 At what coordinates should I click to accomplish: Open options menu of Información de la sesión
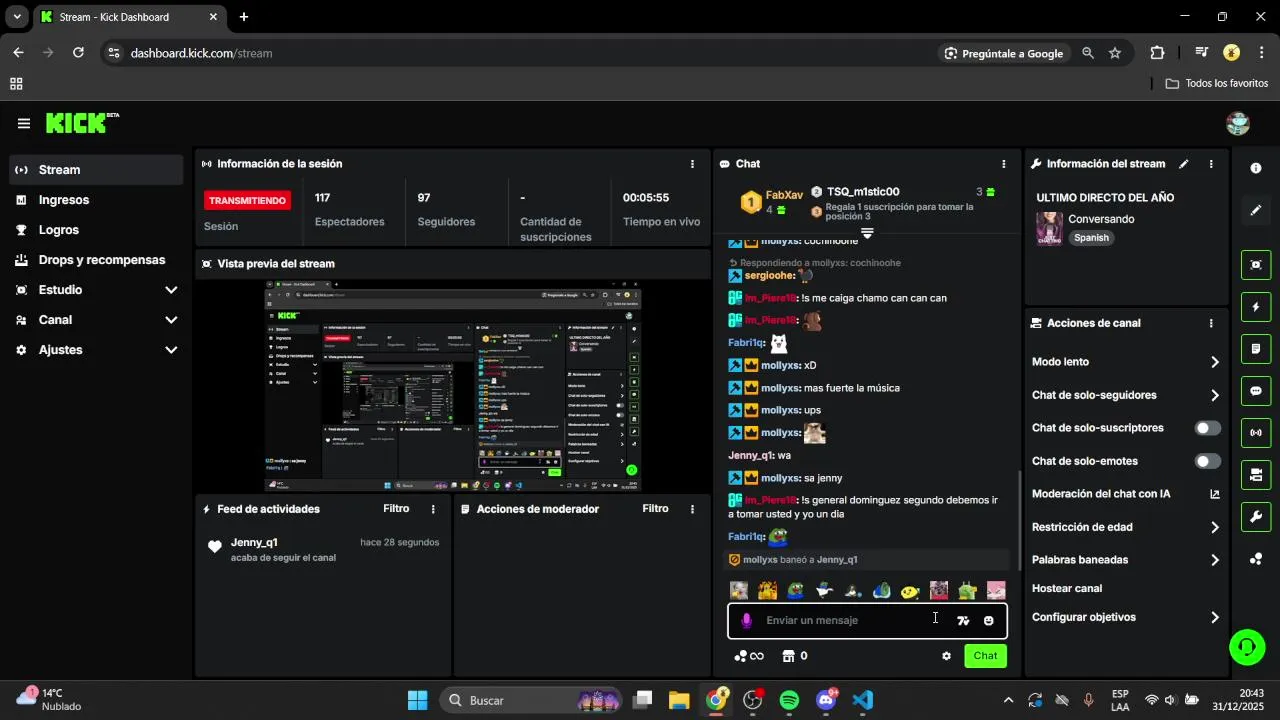pyautogui.click(x=692, y=164)
